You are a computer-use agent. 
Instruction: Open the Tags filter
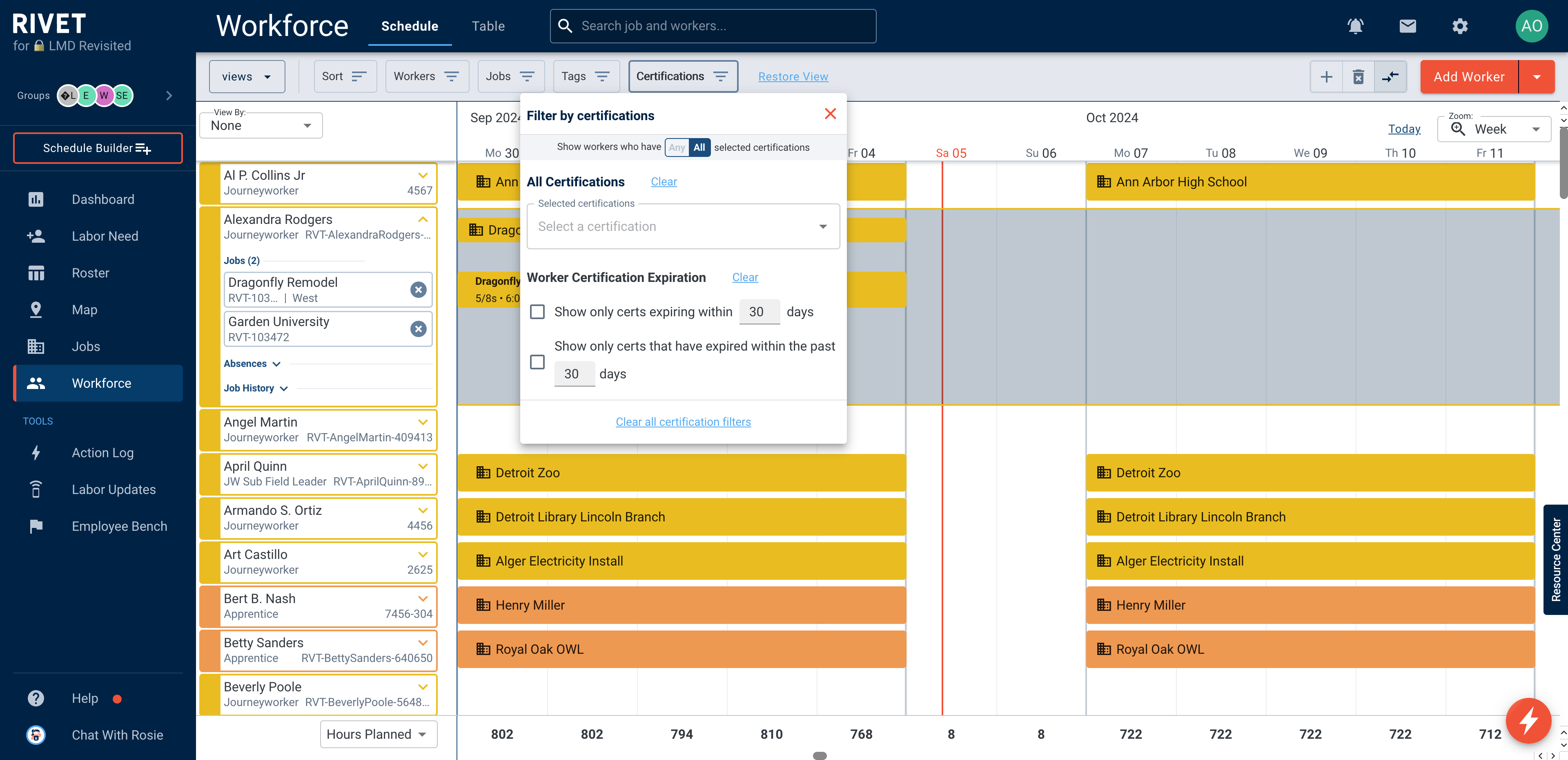point(586,77)
